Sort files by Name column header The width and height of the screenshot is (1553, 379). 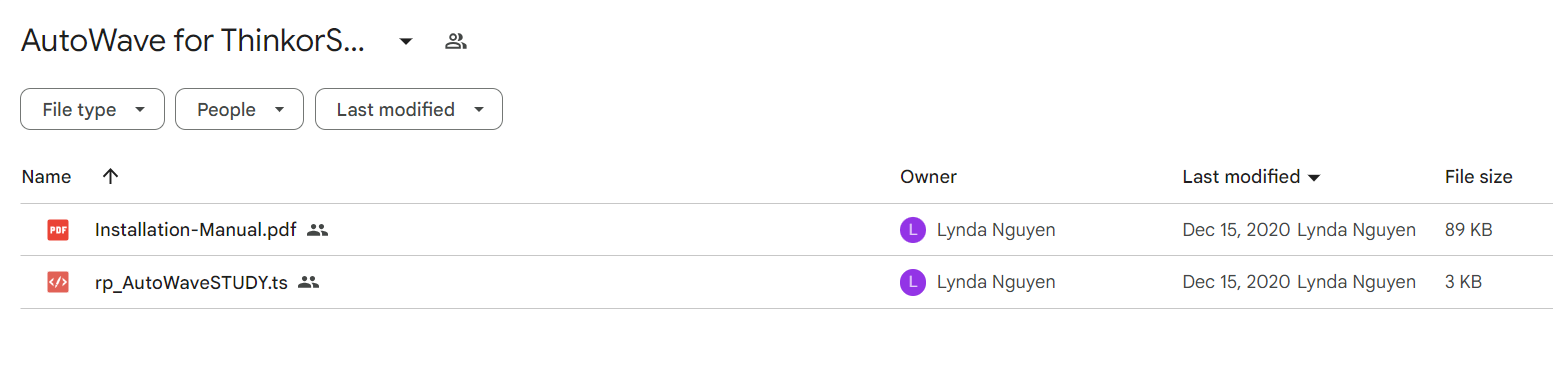tap(46, 177)
